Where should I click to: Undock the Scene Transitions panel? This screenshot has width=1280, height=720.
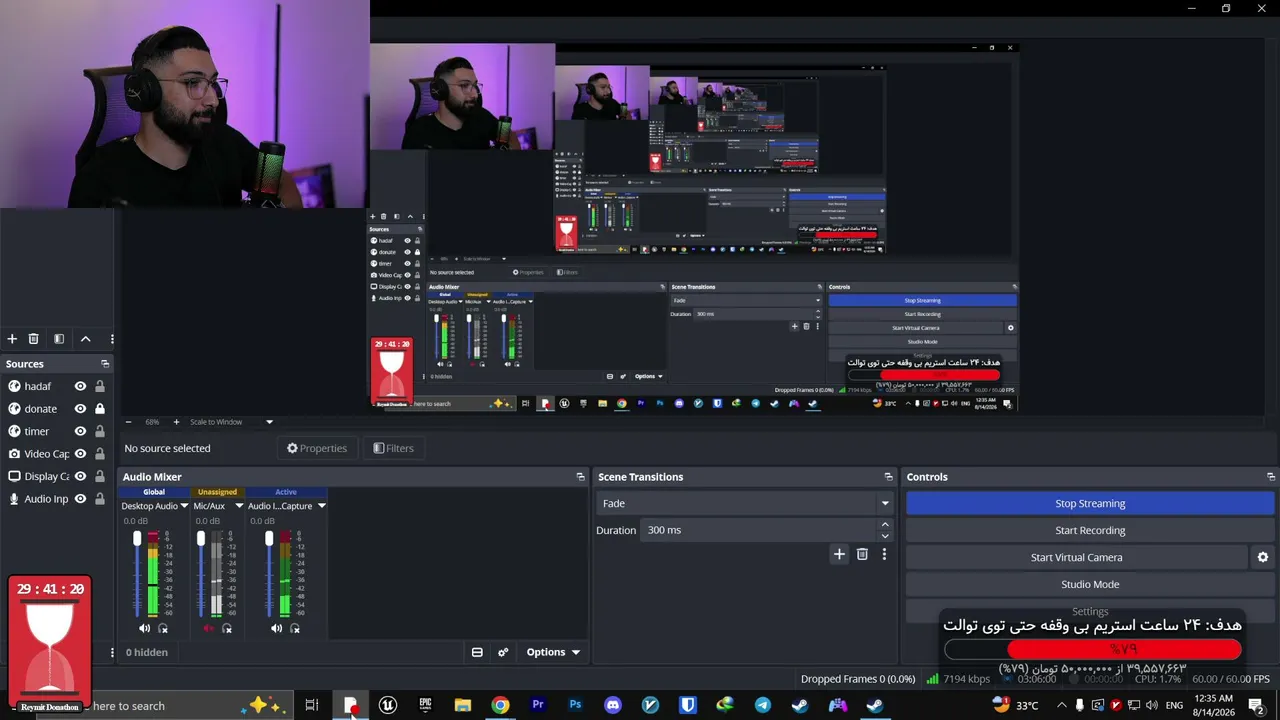(888, 477)
